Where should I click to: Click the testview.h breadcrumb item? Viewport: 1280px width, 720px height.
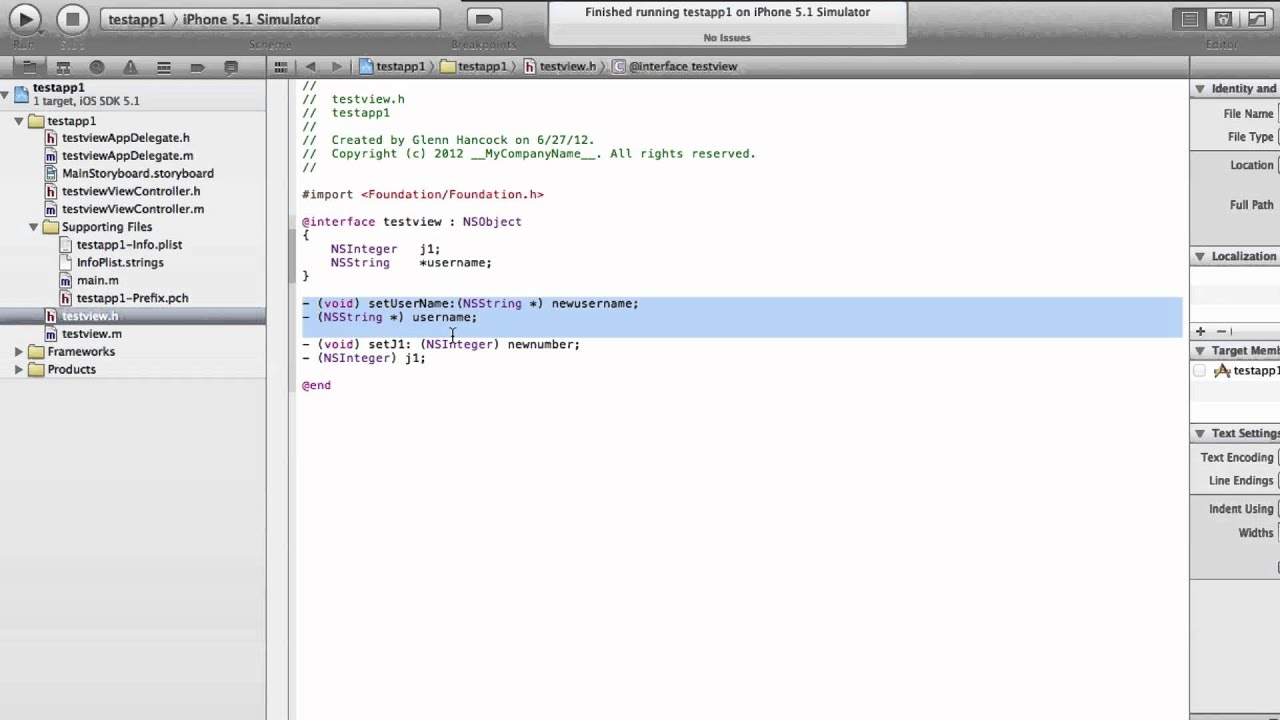click(560, 67)
